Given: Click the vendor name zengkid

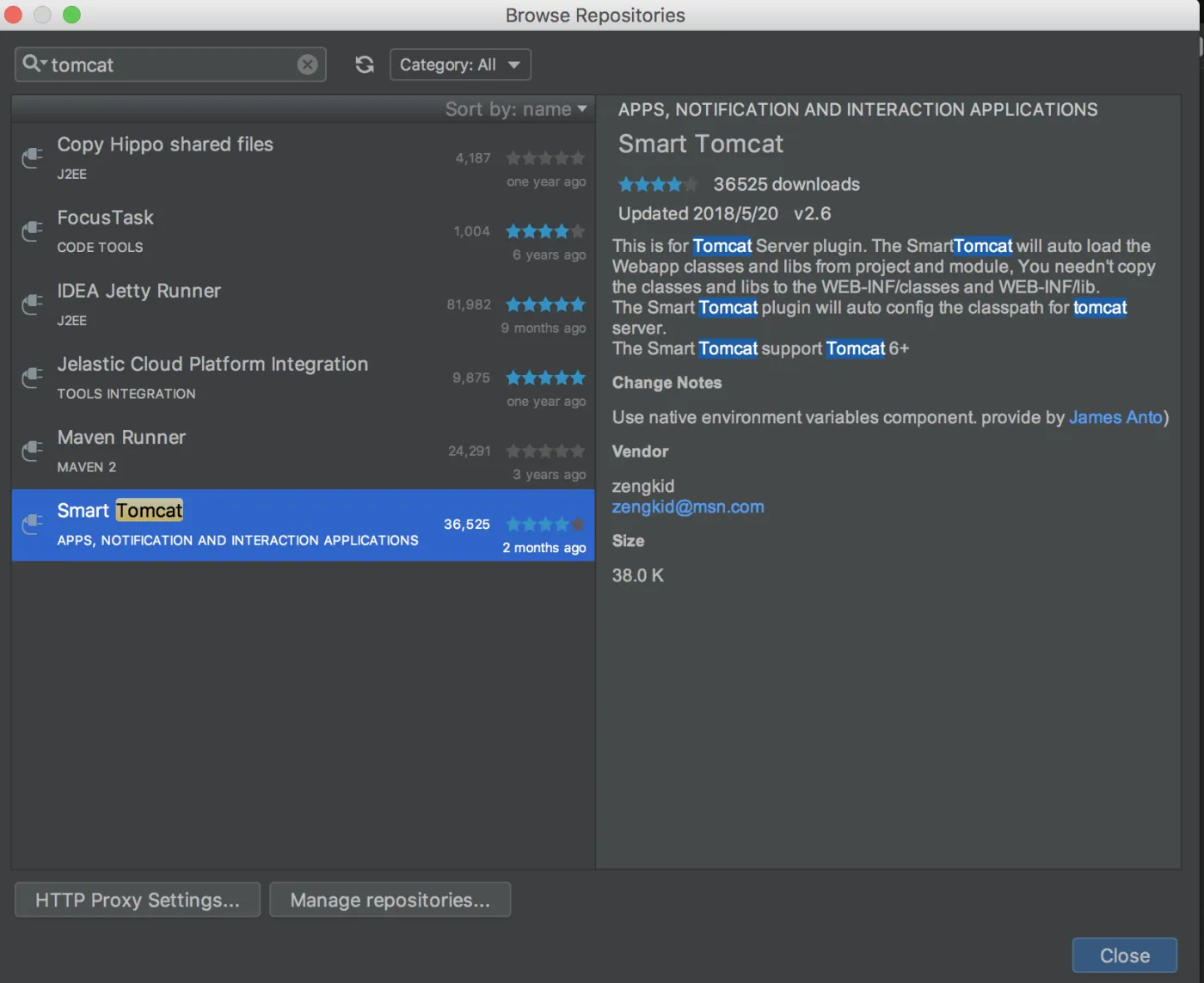Looking at the screenshot, I should pyautogui.click(x=643, y=486).
